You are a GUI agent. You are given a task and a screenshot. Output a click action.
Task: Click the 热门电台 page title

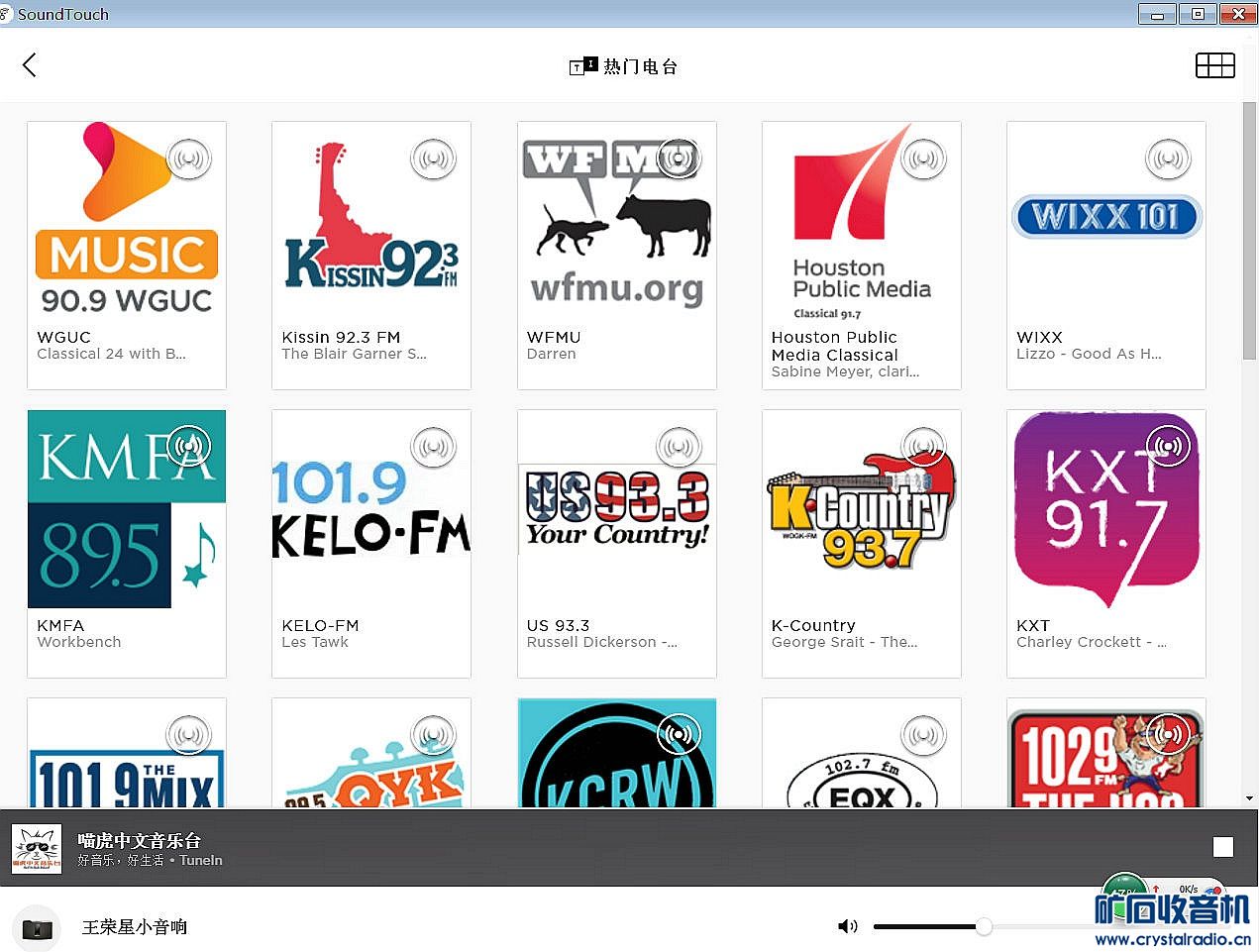coord(640,66)
